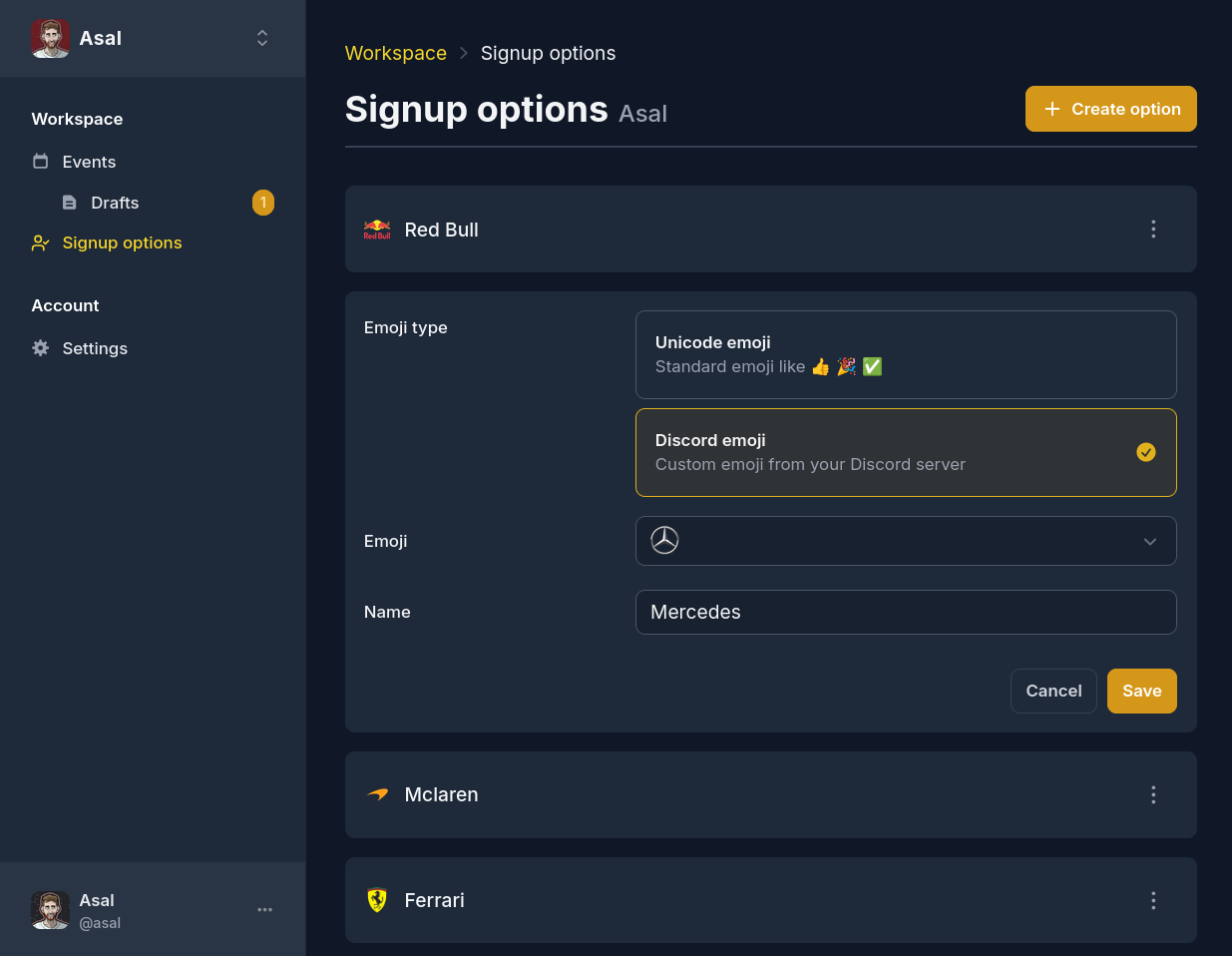Click the McLaren logo icon
The height and width of the screenshot is (956, 1232).
pyautogui.click(x=377, y=794)
